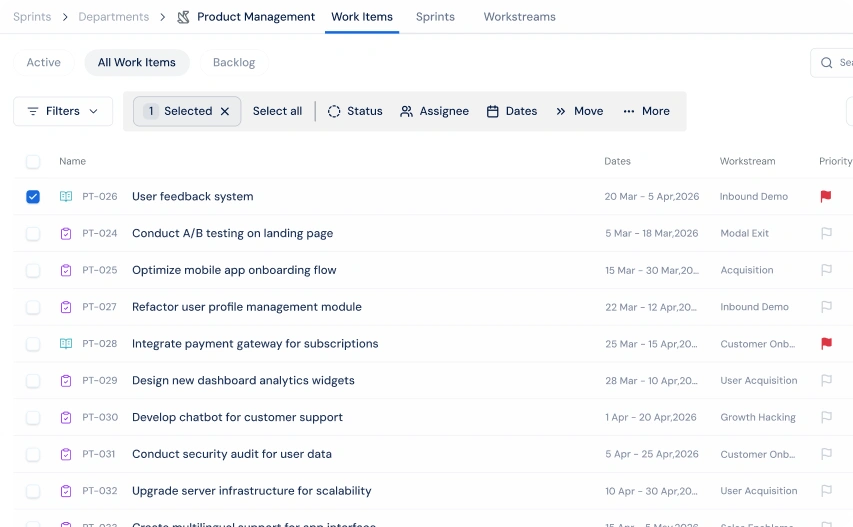853x527 pixels.
Task: Click the Growth Hacking workstream cell
Action: click(758, 417)
